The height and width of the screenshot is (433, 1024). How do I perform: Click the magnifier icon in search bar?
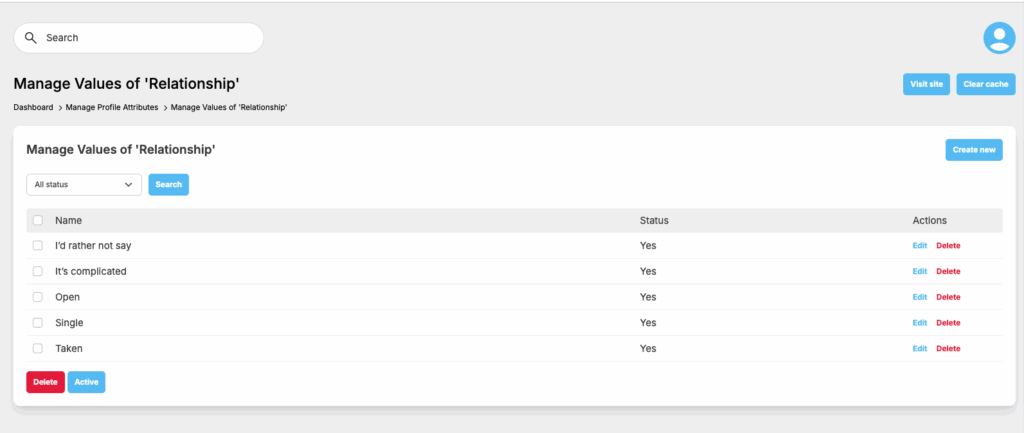[31, 38]
